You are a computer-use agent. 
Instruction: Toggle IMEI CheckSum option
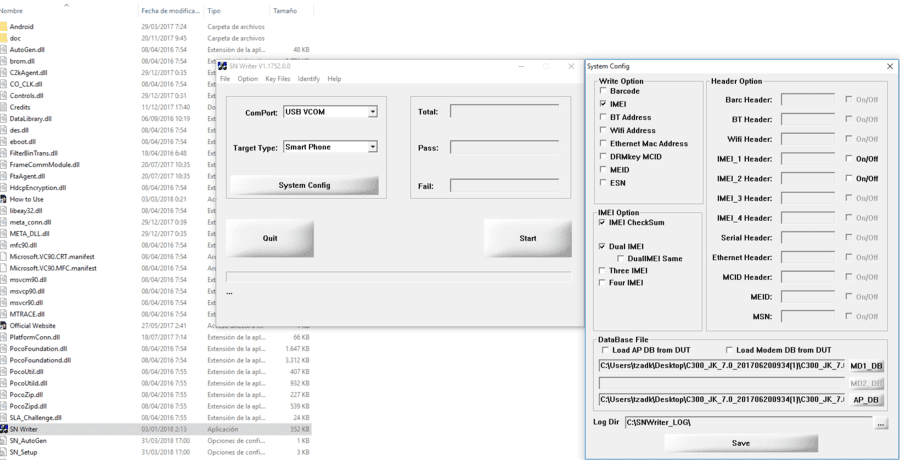click(x=602, y=222)
